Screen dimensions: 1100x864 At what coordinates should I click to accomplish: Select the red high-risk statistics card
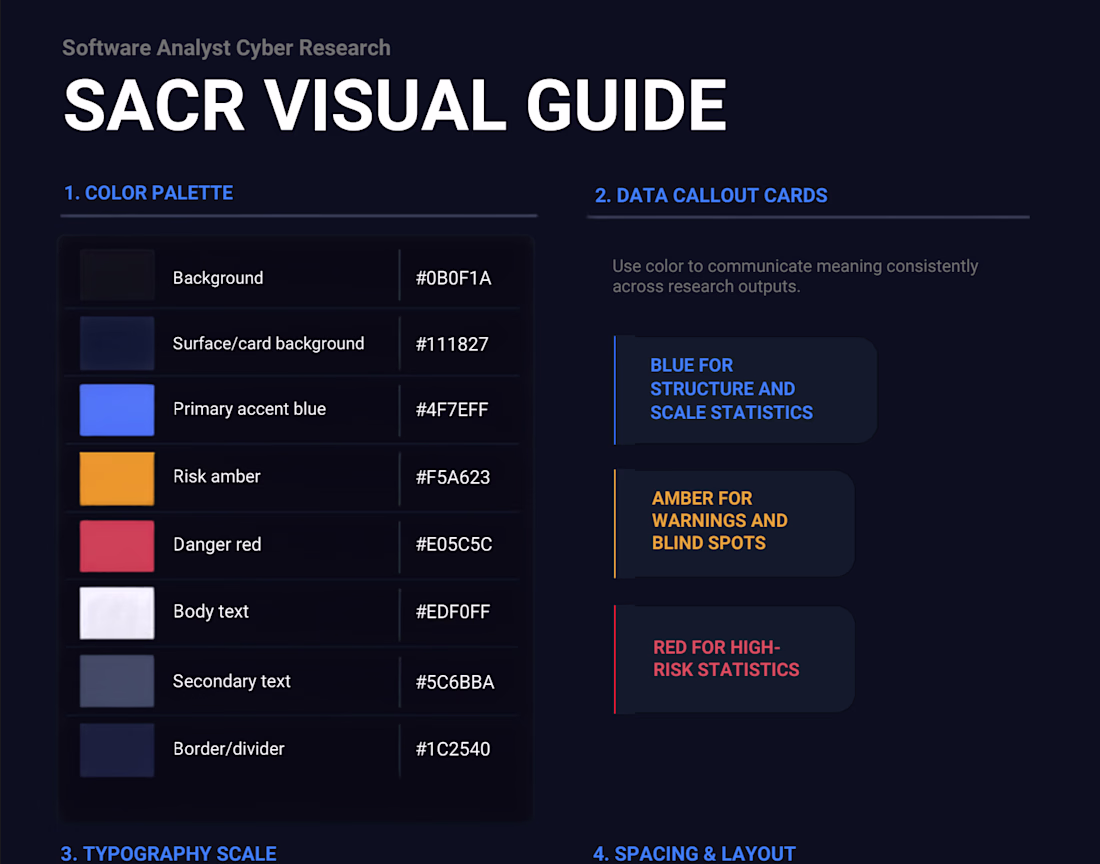(734, 659)
